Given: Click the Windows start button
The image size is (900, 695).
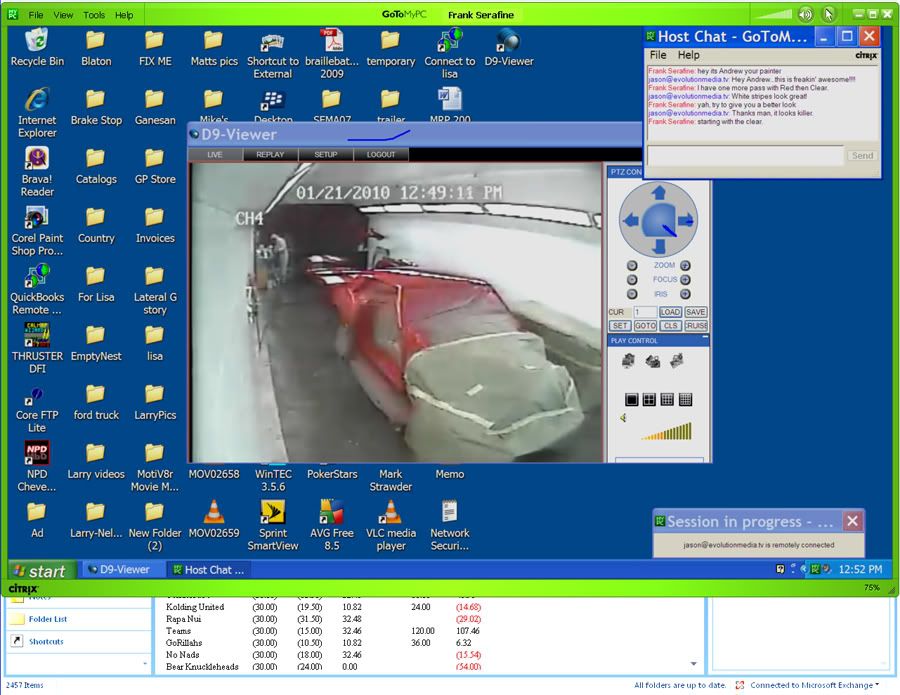Looking at the screenshot, I should (x=40, y=571).
